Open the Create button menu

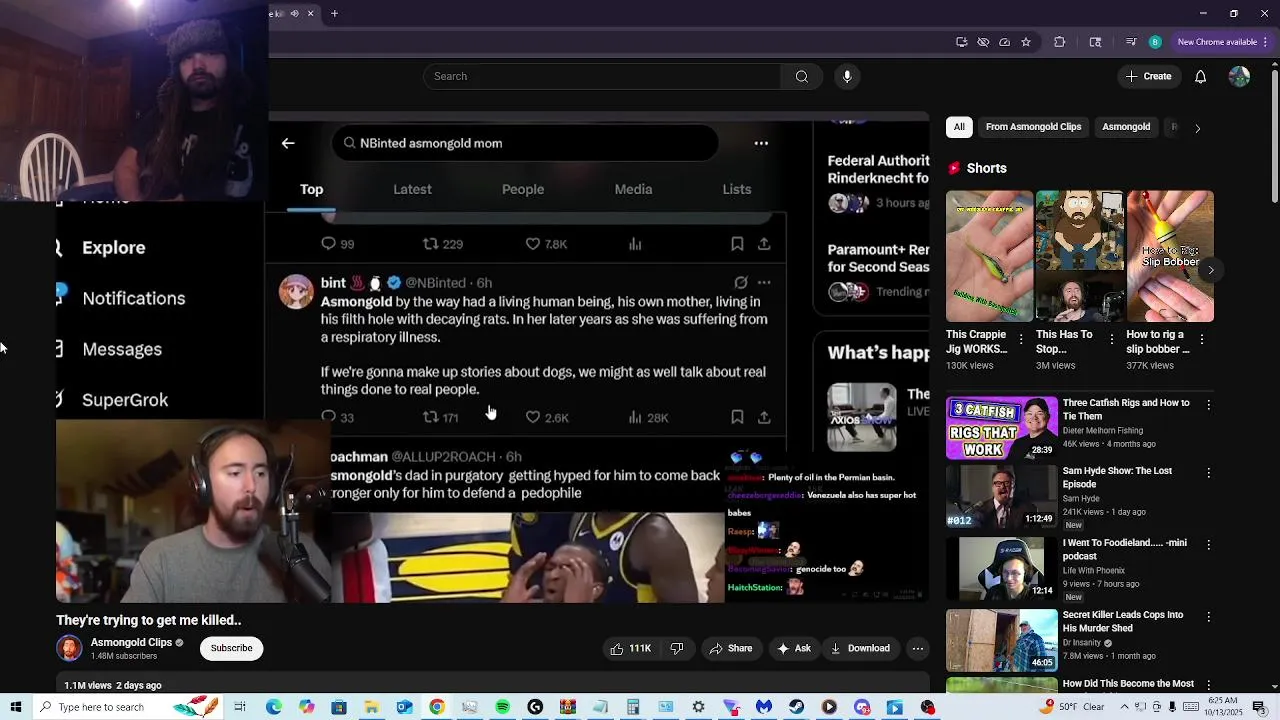point(1148,76)
